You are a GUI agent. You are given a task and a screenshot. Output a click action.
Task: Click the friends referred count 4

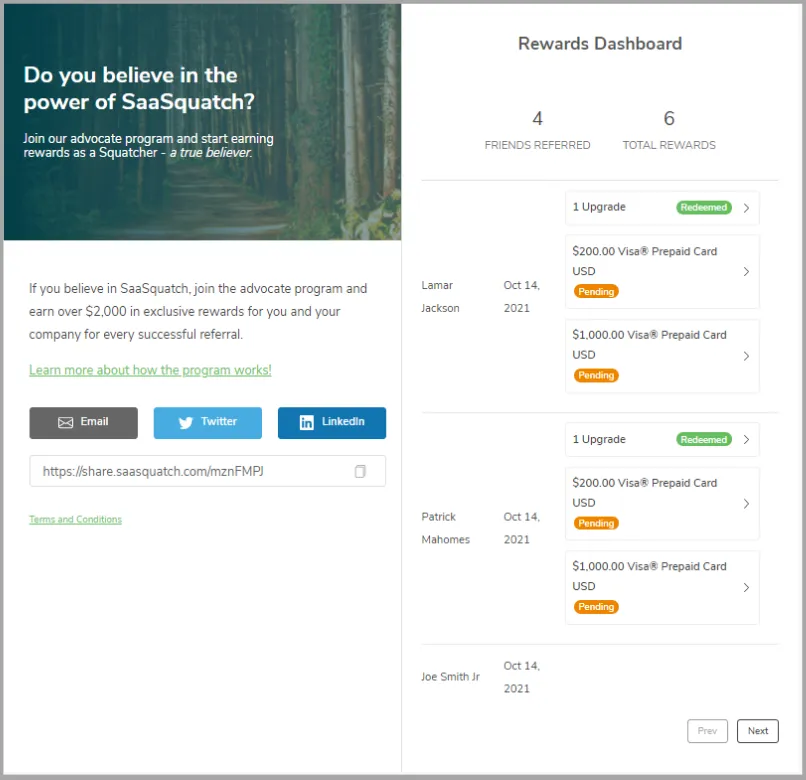537,119
